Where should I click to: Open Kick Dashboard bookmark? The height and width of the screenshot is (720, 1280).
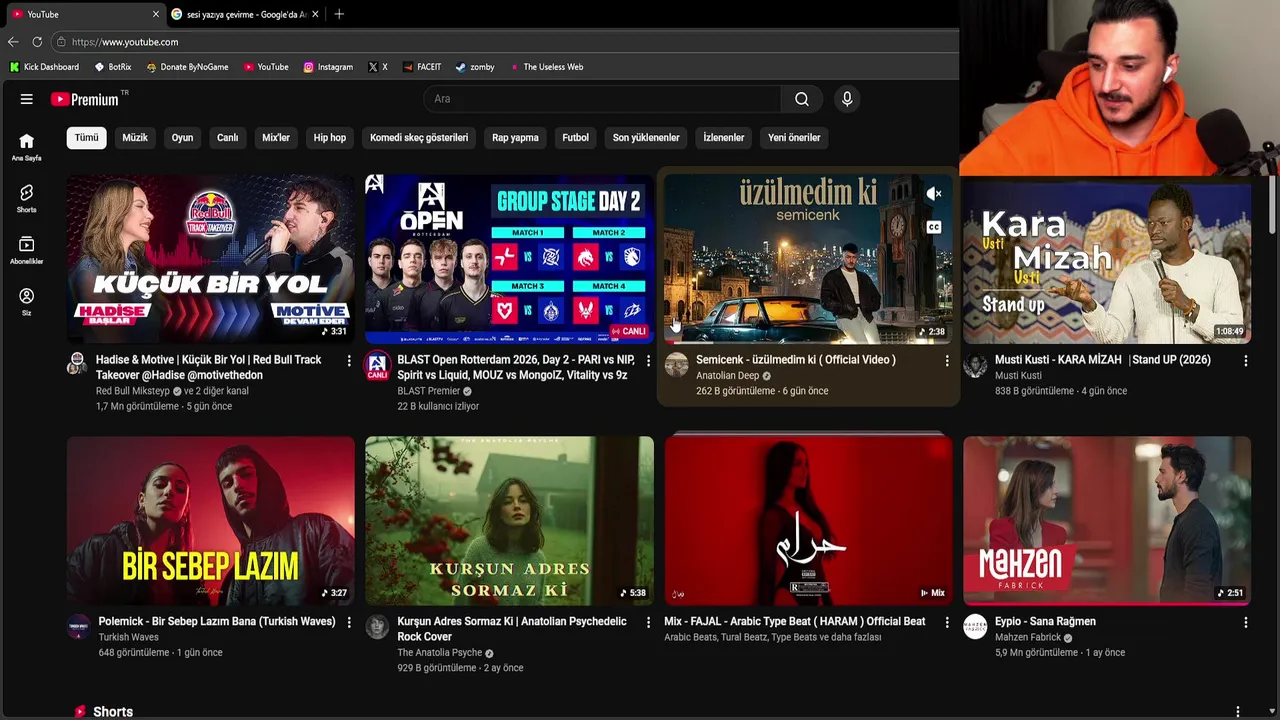44,67
